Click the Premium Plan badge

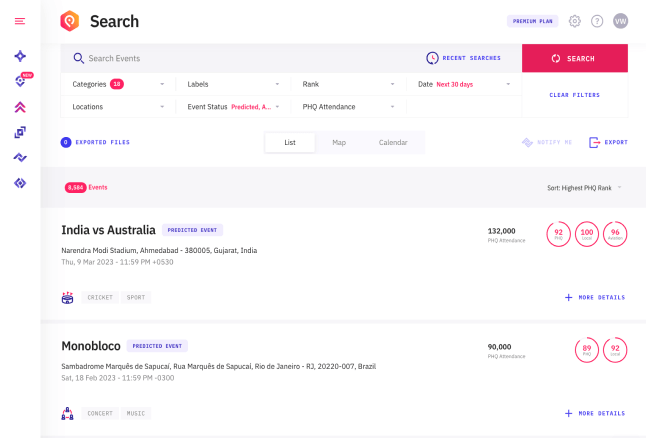(x=532, y=21)
